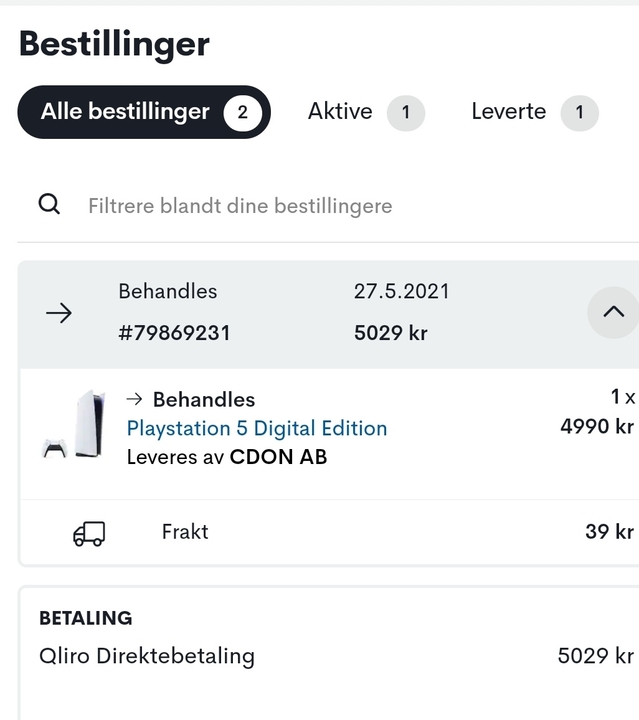This screenshot has width=639, height=720.
Task: Click the Qliro Direktebetaling payment method
Action: coord(147,656)
